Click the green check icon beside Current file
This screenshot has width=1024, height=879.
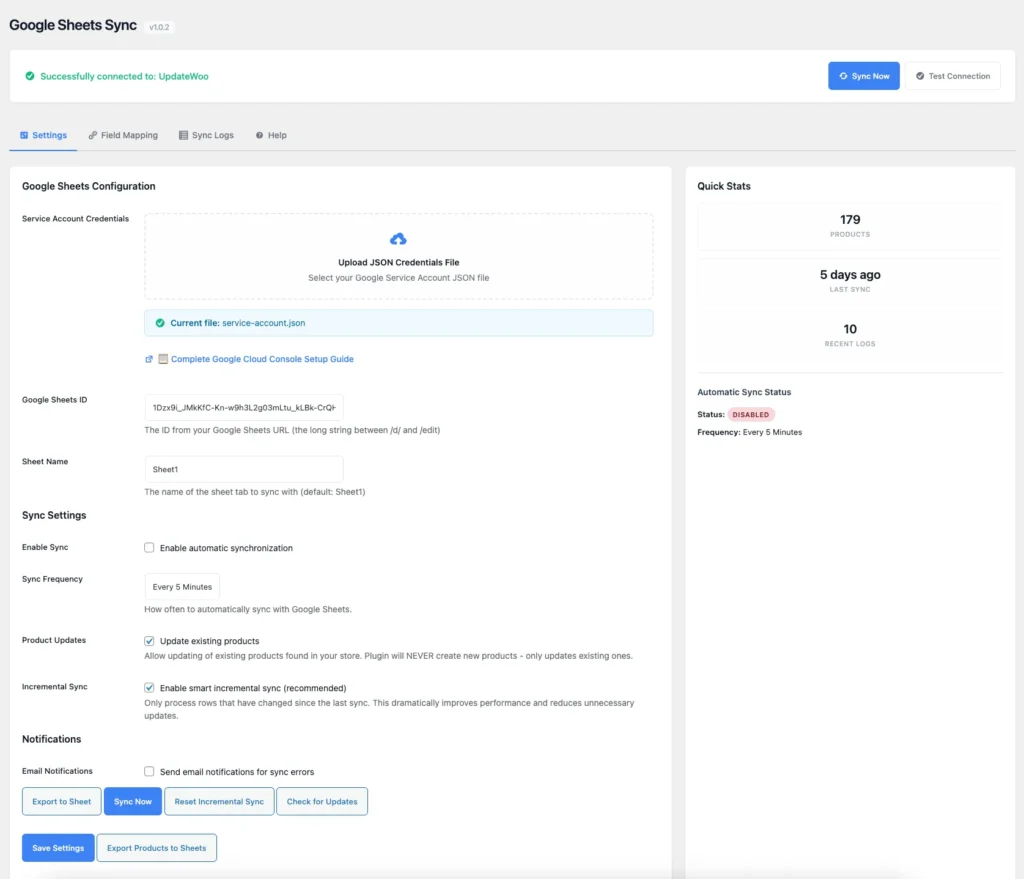click(x=160, y=323)
